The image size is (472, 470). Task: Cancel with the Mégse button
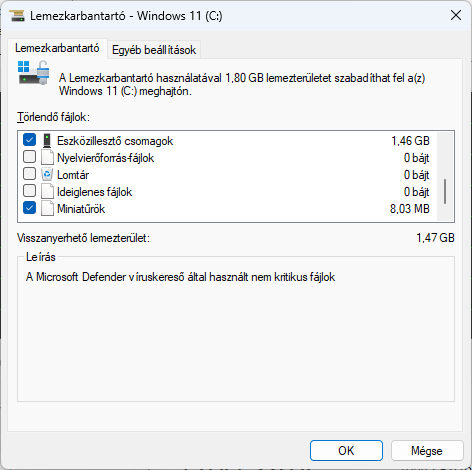click(427, 451)
